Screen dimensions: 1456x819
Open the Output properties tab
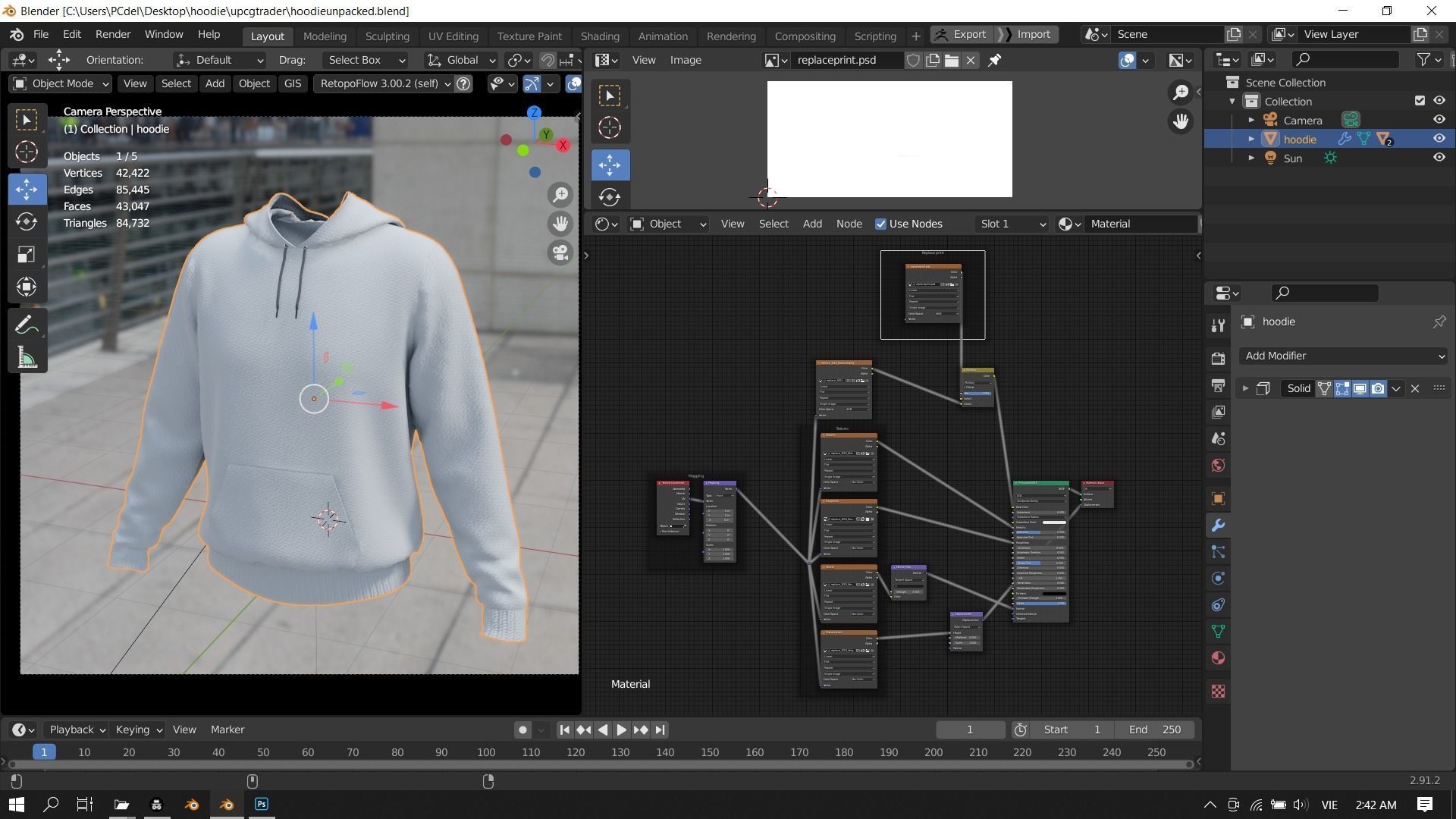click(x=1218, y=385)
